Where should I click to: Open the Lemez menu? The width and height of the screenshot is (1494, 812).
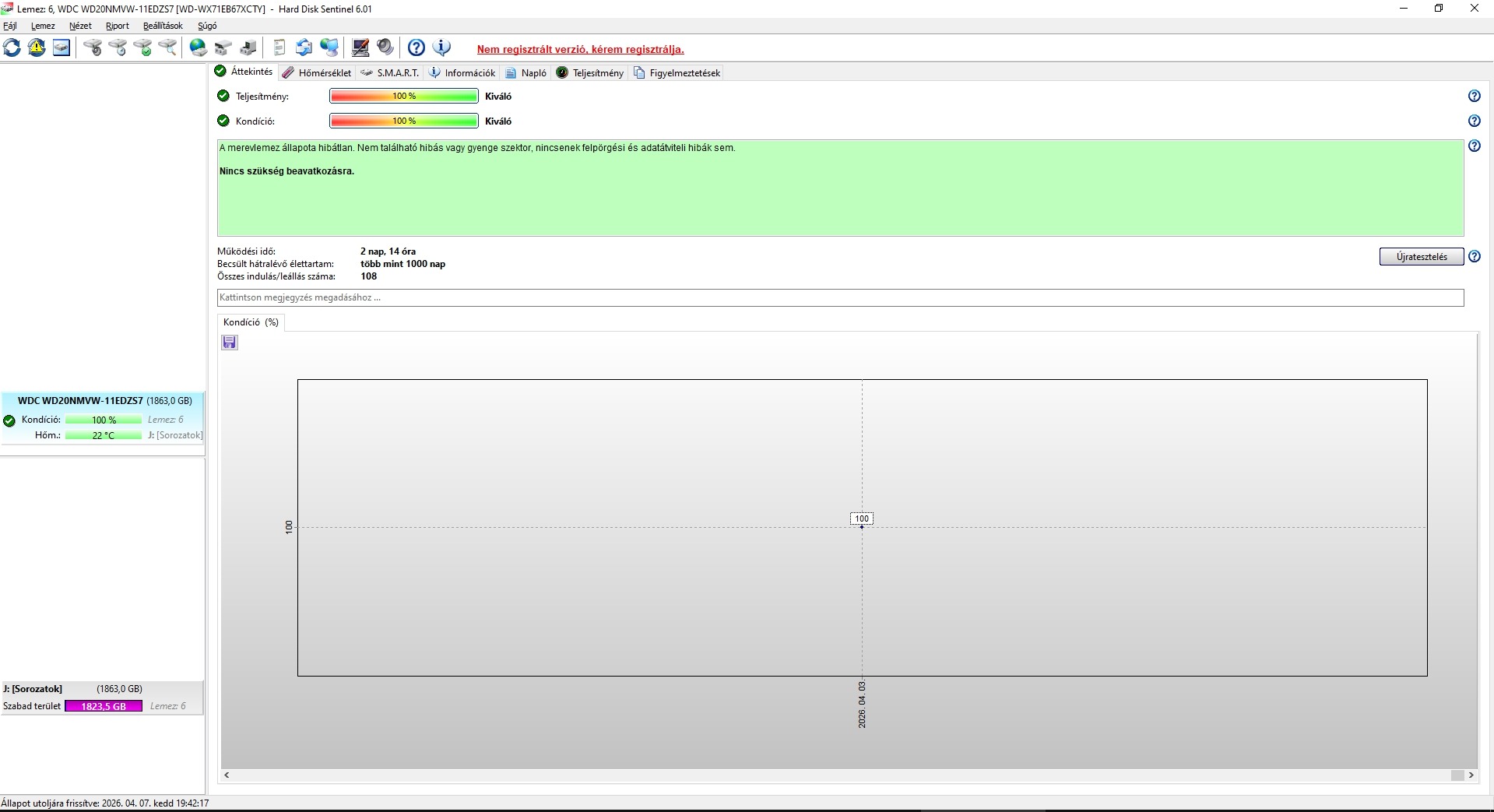pos(43,26)
